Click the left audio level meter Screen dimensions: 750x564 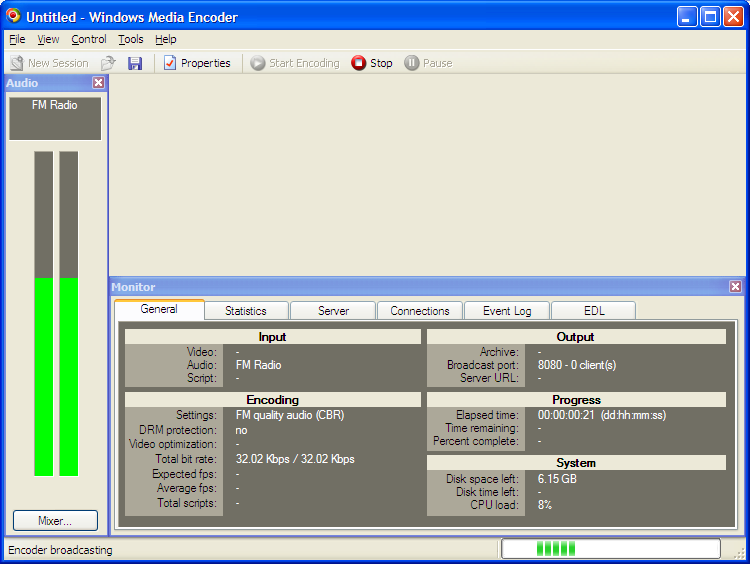pyautogui.click(x=44, y=313)
